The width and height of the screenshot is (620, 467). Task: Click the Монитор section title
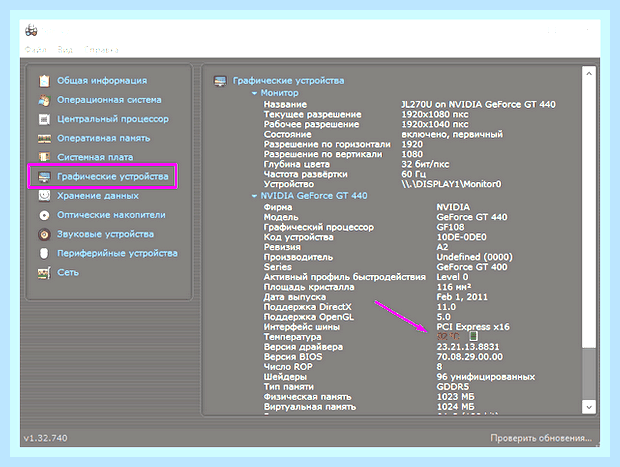[279, 93]
